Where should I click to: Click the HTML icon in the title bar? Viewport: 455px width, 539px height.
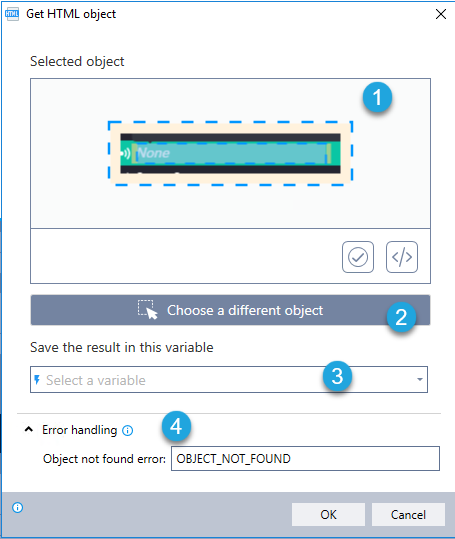pos(12,14)
